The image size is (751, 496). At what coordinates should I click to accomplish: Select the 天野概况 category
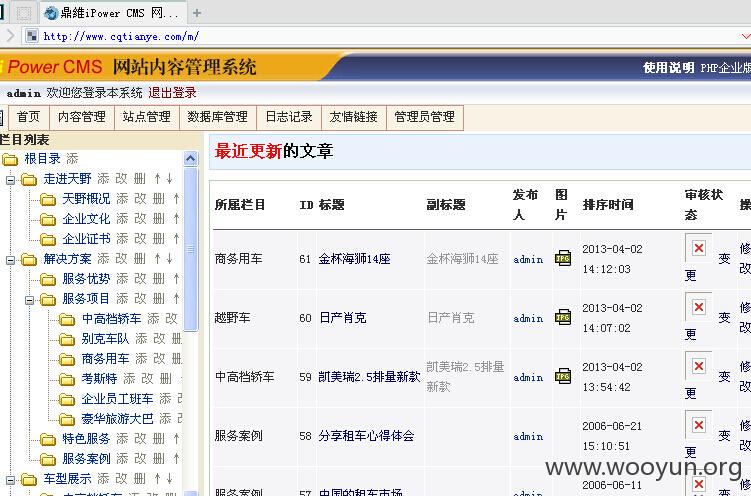86,199
